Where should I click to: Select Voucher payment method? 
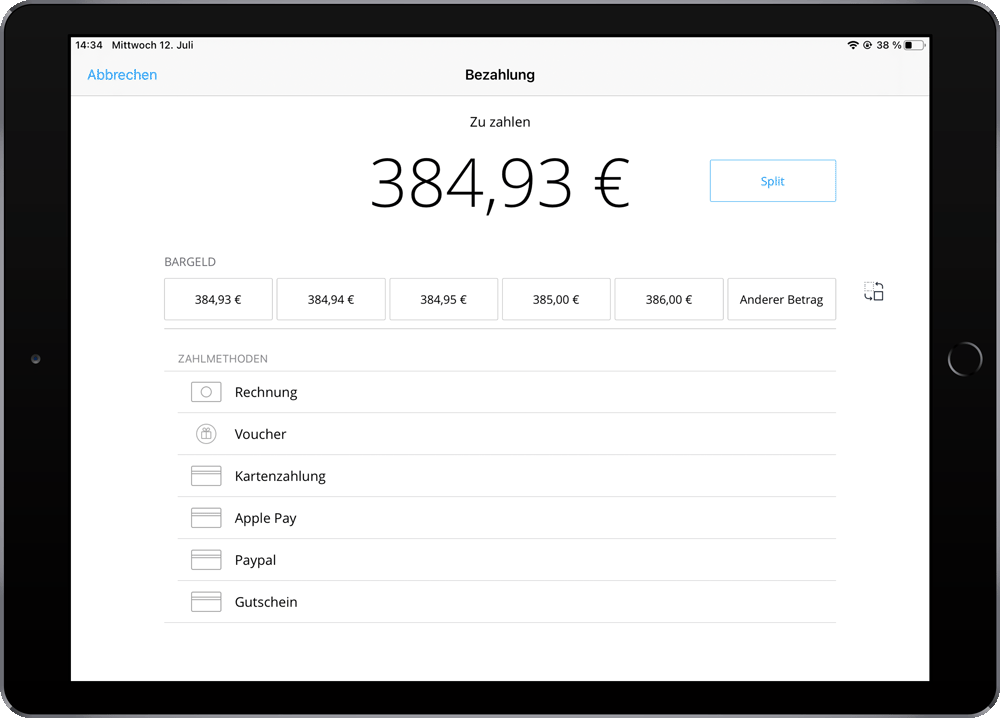[x=506, y=434]
